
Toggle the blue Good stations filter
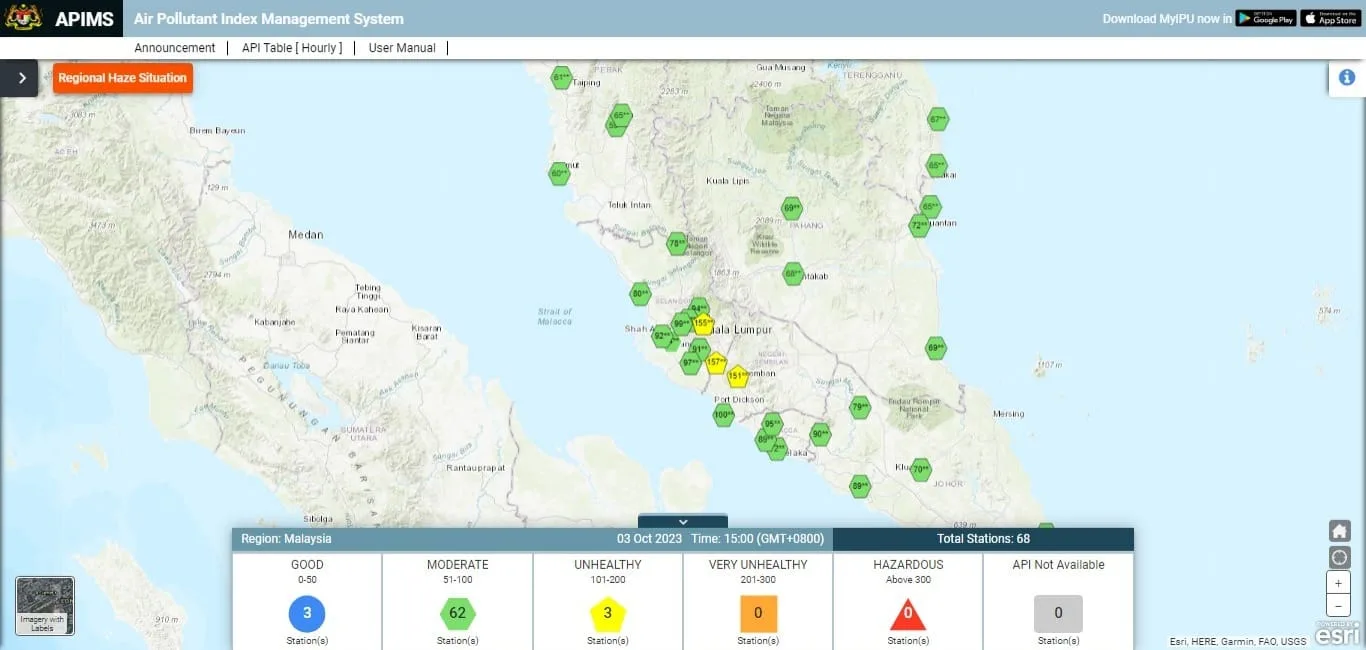coord(307,613)
